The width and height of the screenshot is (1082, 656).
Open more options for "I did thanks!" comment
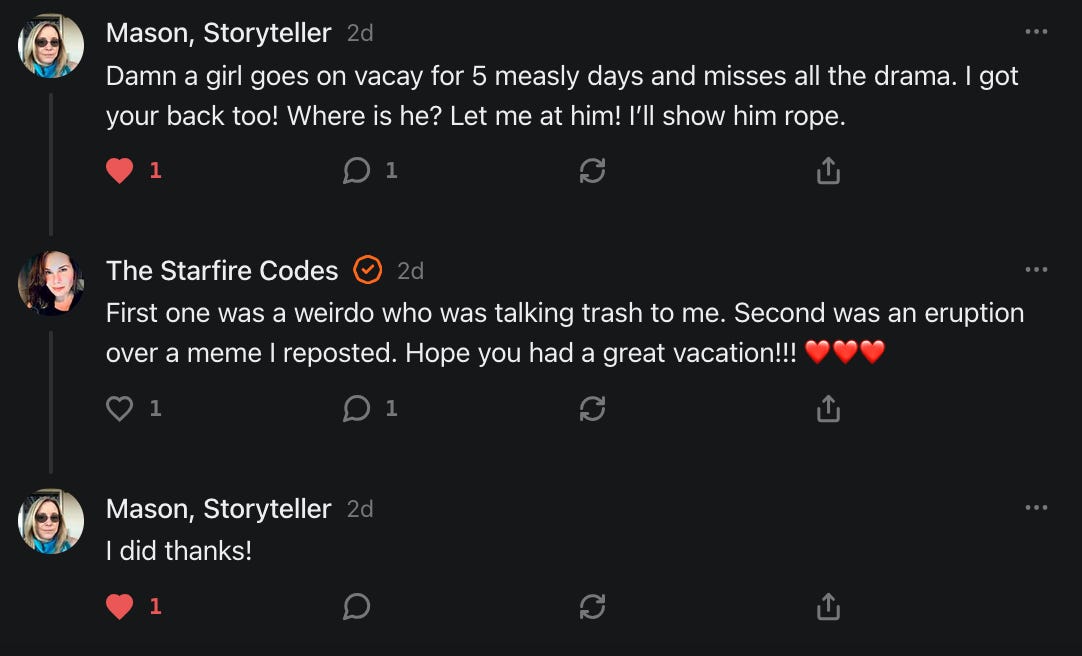pyautogui.click(x=1036, y=508)
